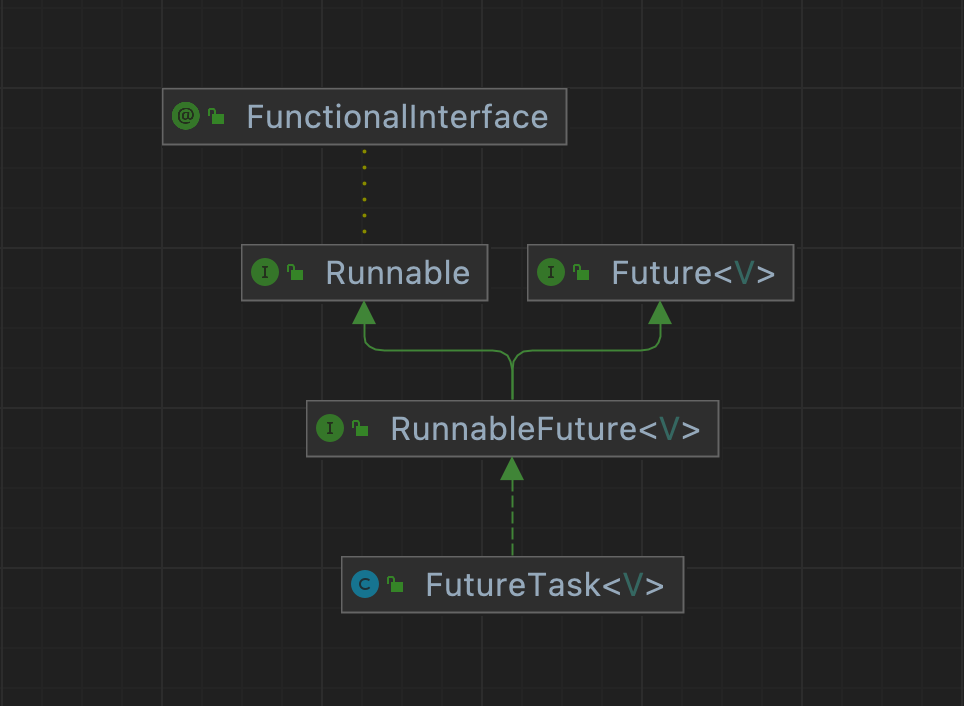Viewport: 964px width, 706px height.
Task: Click the green arrowhead pointing to Runnable
Action: pyautogui.click(x=364, y=312)
